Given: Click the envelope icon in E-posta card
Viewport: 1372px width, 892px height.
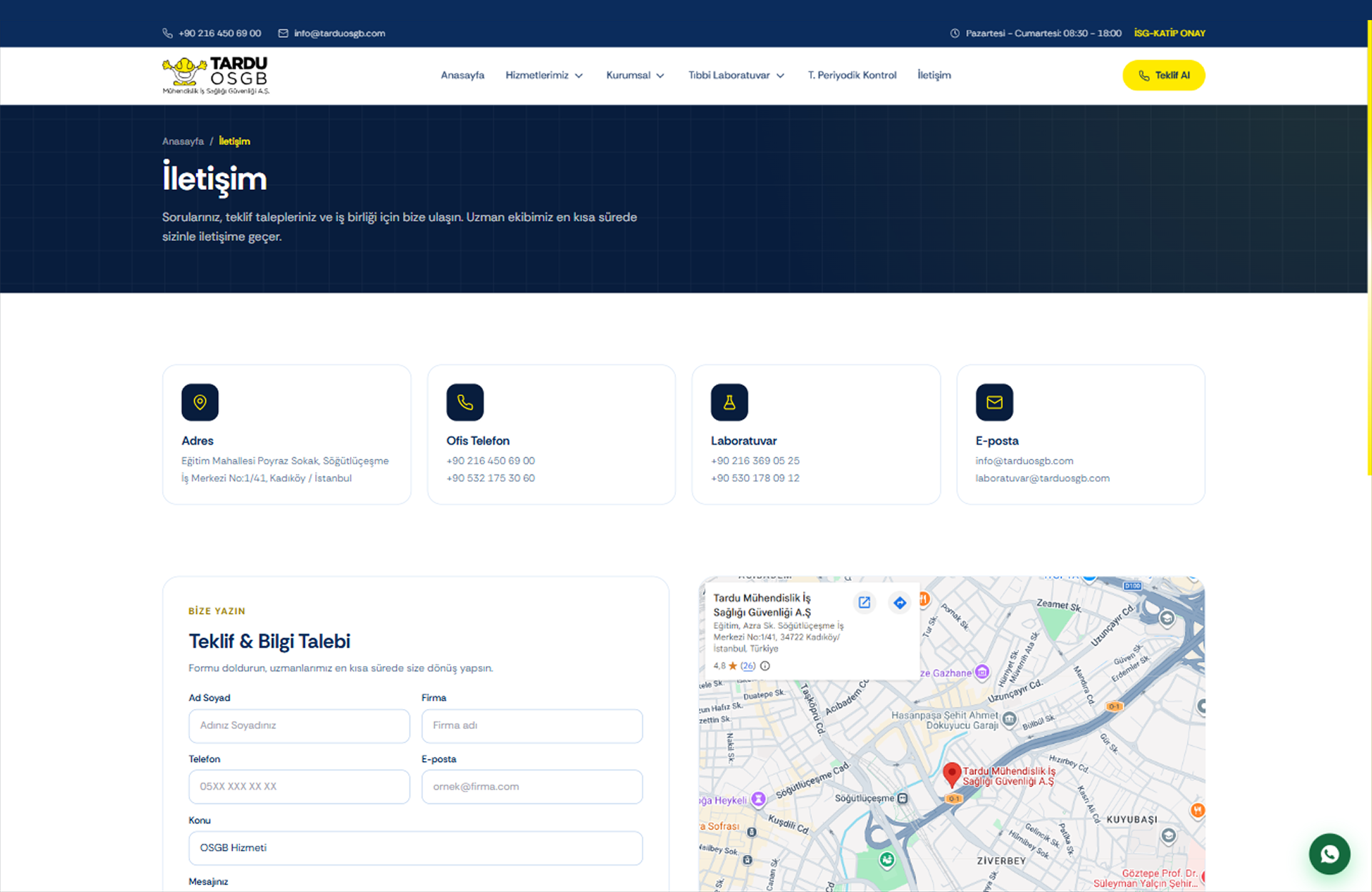Looking at the screenshot, I should coord(995,402).
